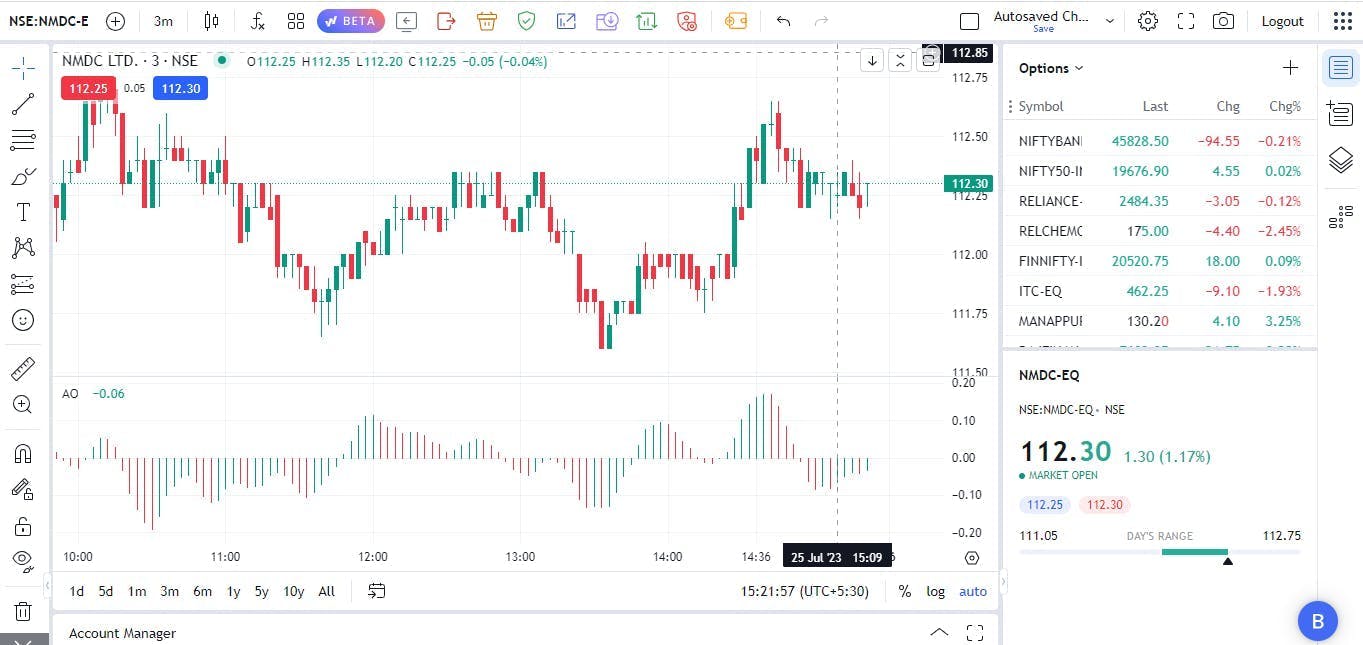1363x645 pixels.
Task: Click the orange basket icon in toolbar
Action: (x=486, y=21)
